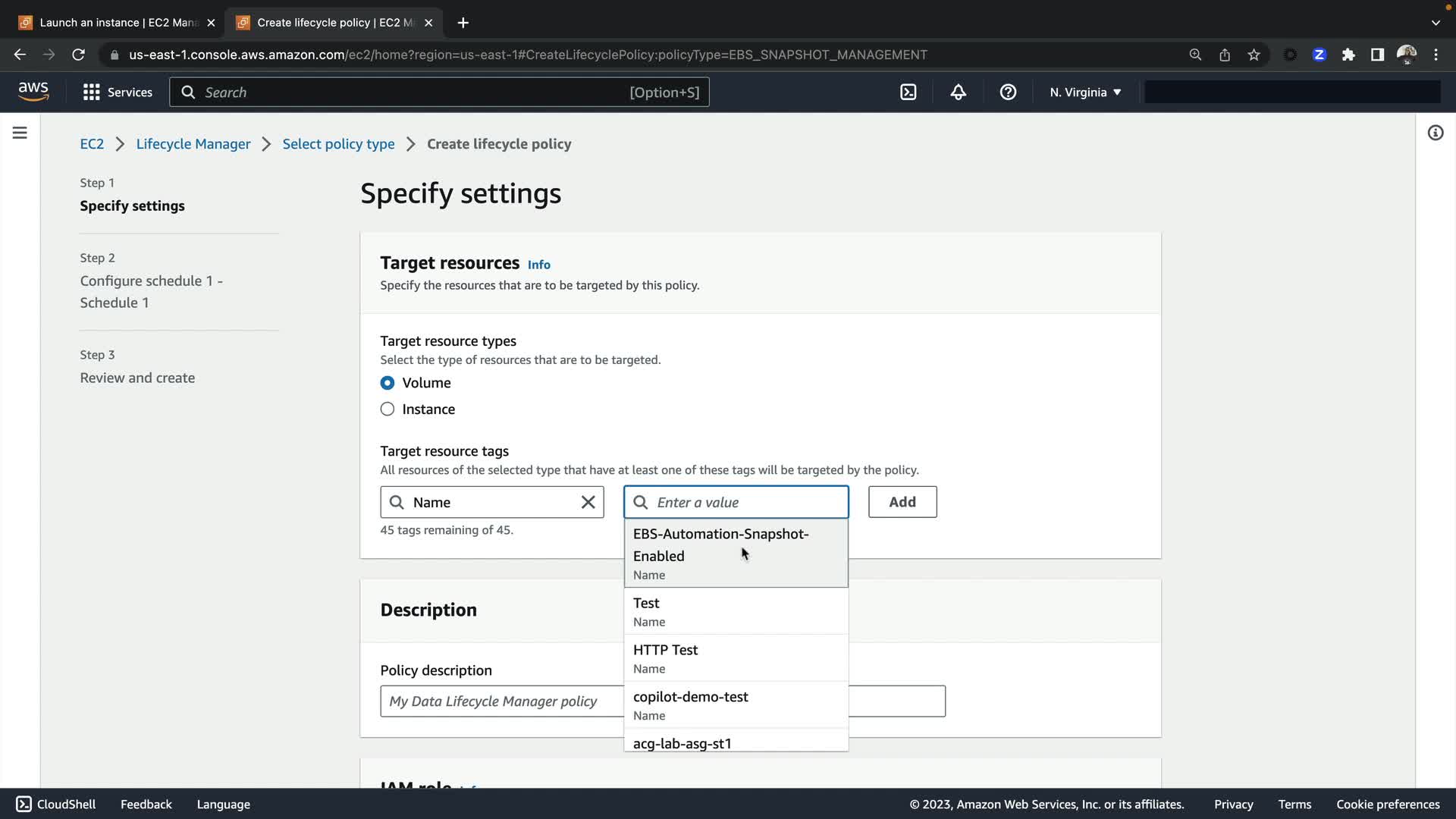This screenshot has height=819, width=1456.
Task: Open the Services grid menu
Action: click(118, 92)
